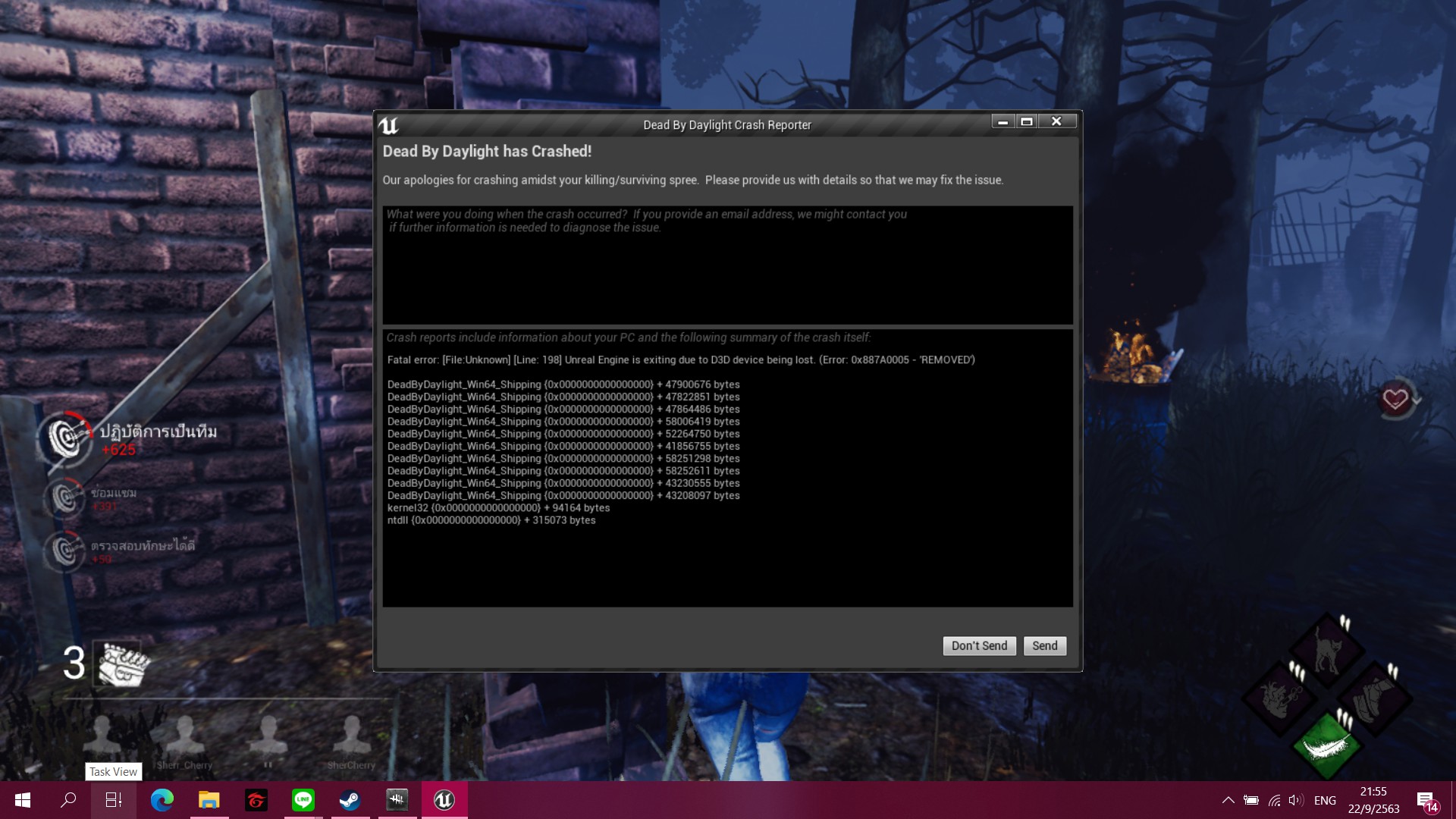This screenshot has width=1456, height=819.
Task: Click the Dead By Daylight has Crashed heading
Action: pos(487,151)
